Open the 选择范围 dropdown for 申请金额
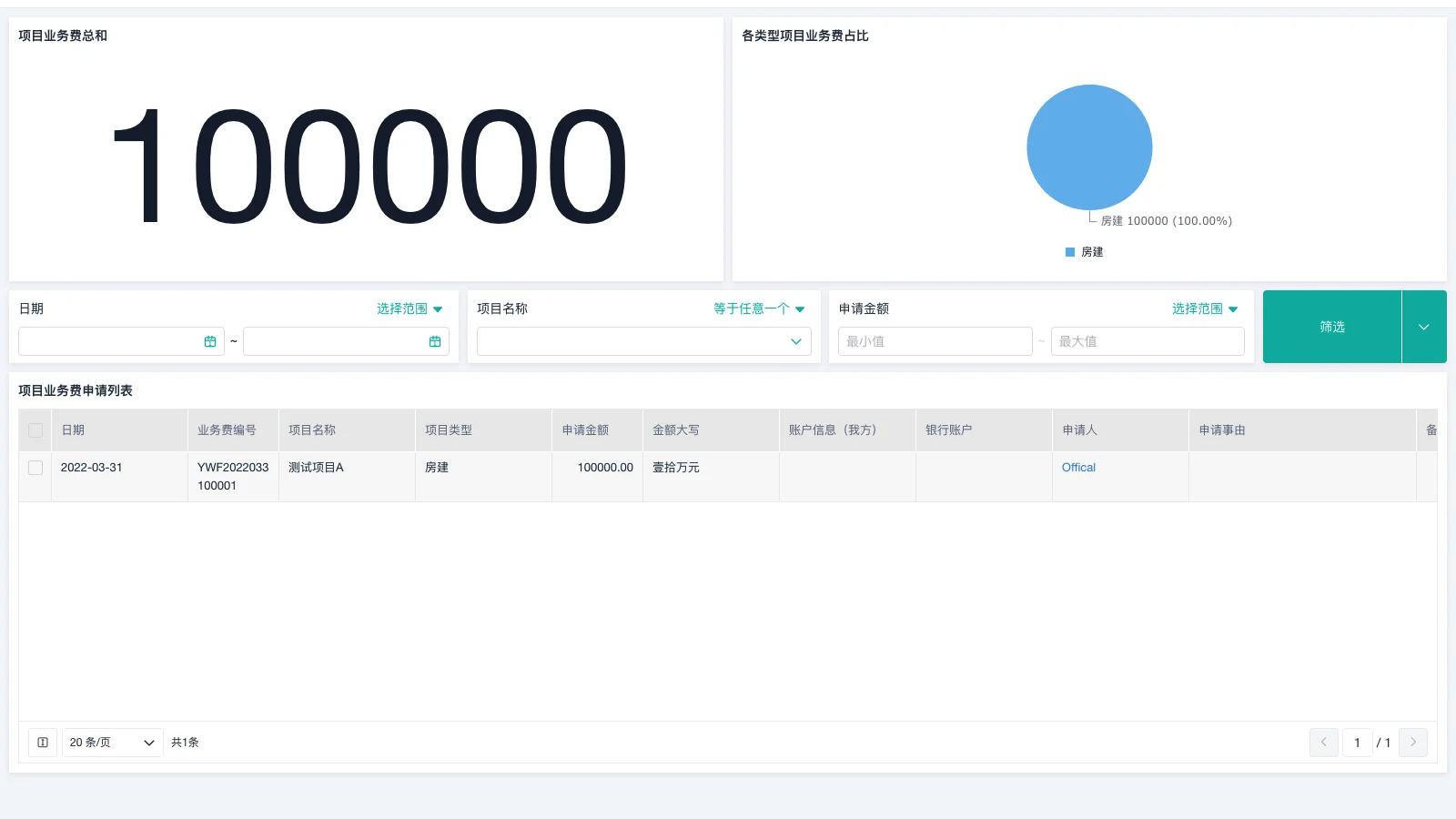Image resolution: width=1456 pixels, height=819 pixels. click(1205, 308)
